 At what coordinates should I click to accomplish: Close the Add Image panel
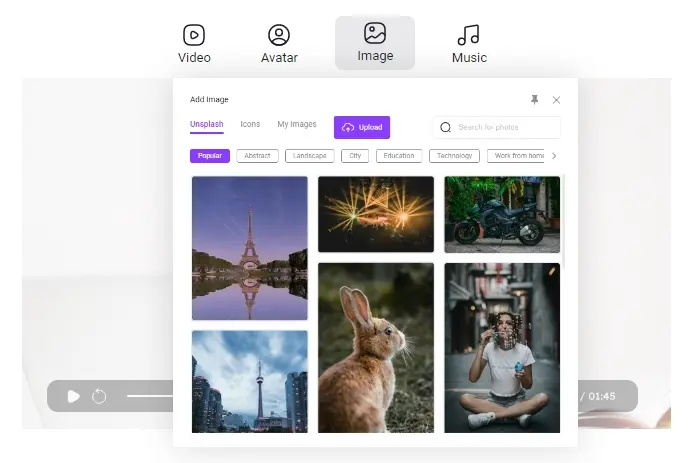pos(556,100)
